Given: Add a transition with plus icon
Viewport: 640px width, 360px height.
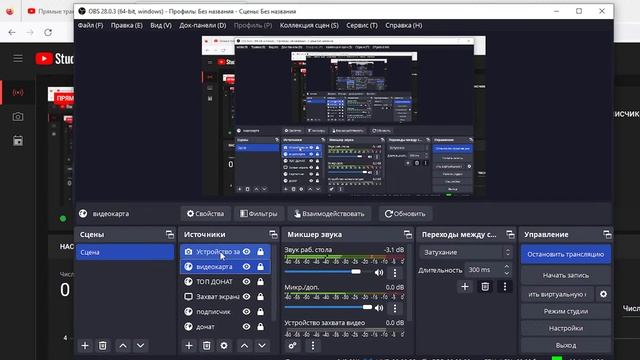Looking at the screenshot, I should pyautogui.click(x=465, y=287).
